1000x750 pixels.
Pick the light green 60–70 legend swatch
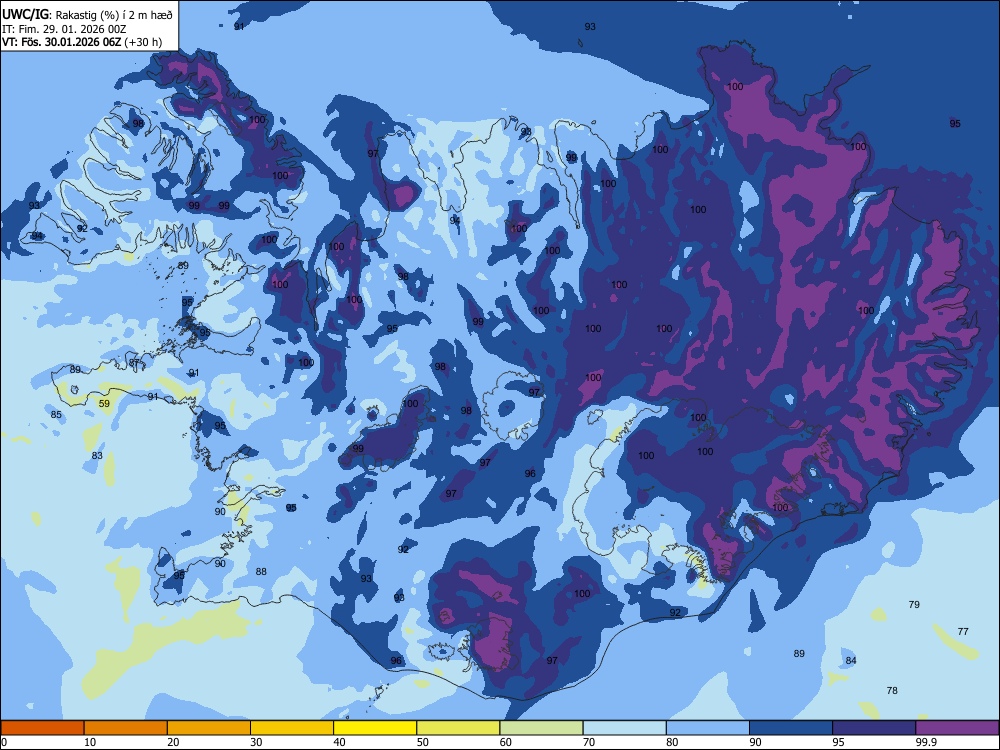(x=541, y=728)
